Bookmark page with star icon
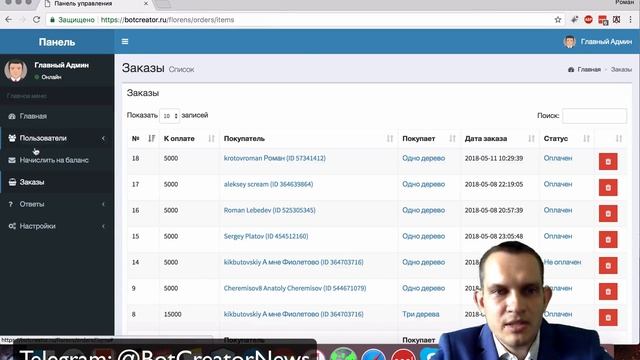 click(x=558, y=20)
